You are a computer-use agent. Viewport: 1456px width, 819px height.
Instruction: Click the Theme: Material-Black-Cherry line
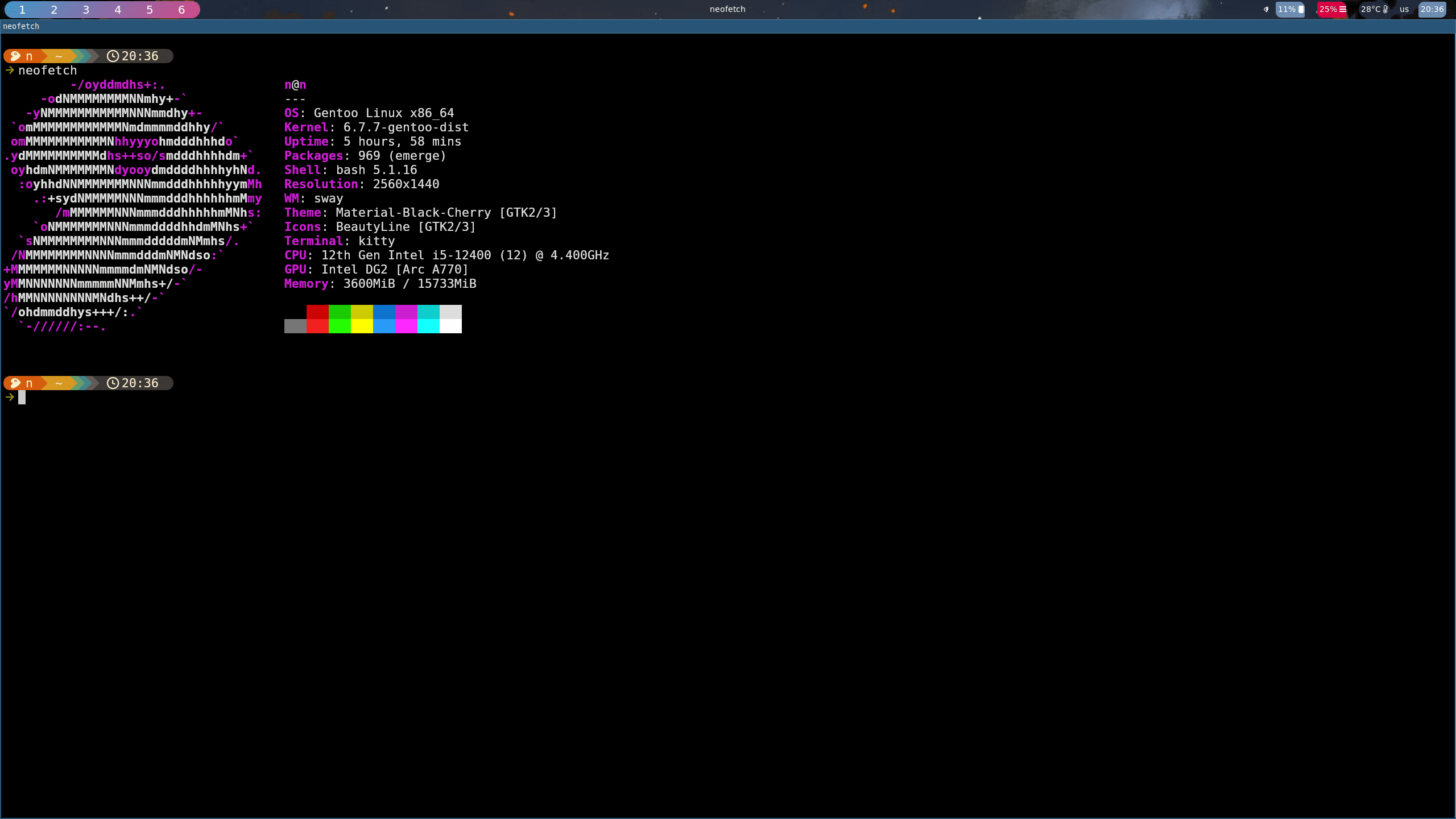coord(421,213)
